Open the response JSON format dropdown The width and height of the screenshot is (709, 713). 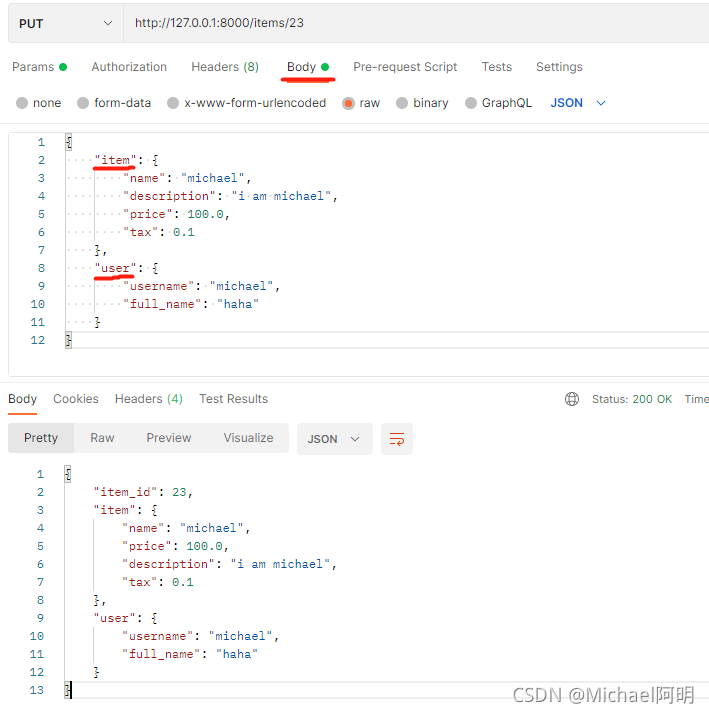coord(335,439)
